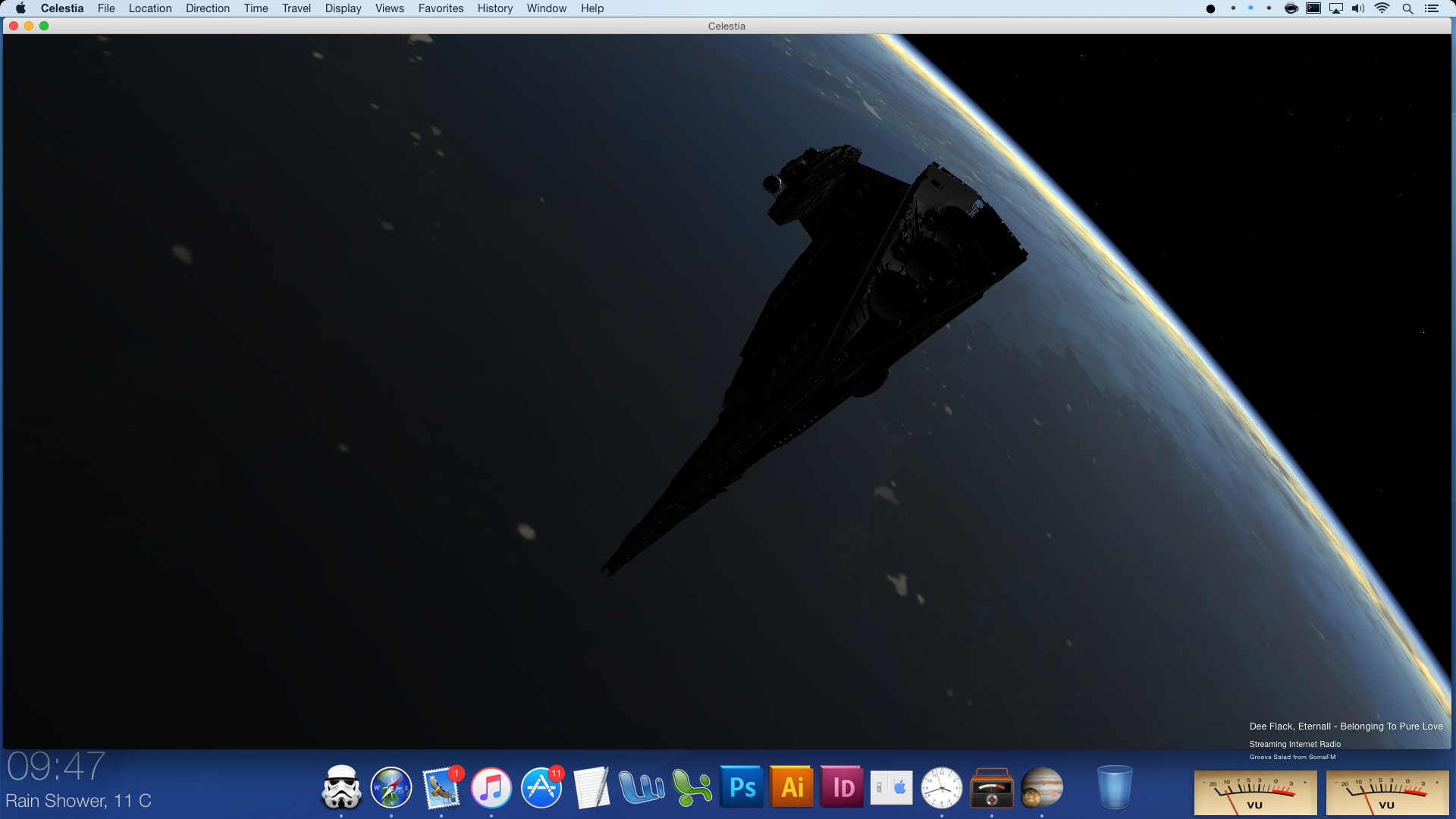The height and width of the screenshot is (819, 1456).
Task: Click the terminal prompt menu bar icon
Action: pyautogui.click(x=1313, y=8)
